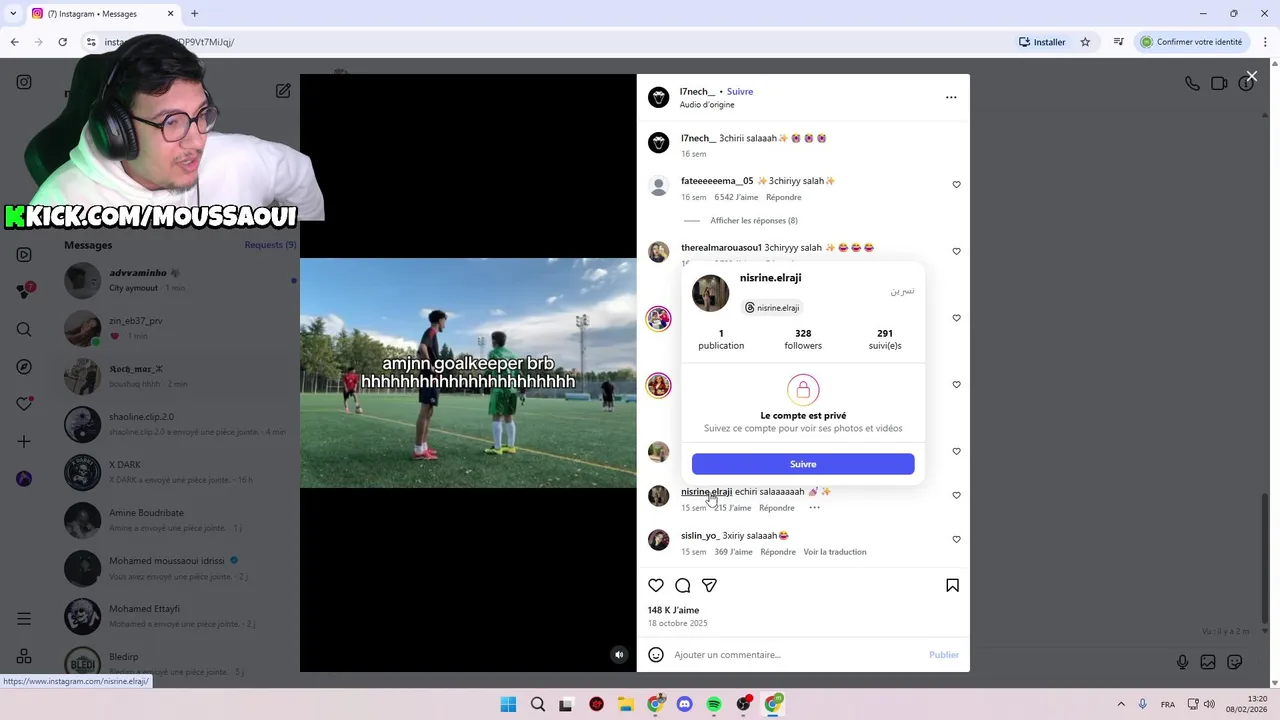Share the post using the paper plane icon
This screenshot has height=720, width=1280.
[x=709, y=585]
